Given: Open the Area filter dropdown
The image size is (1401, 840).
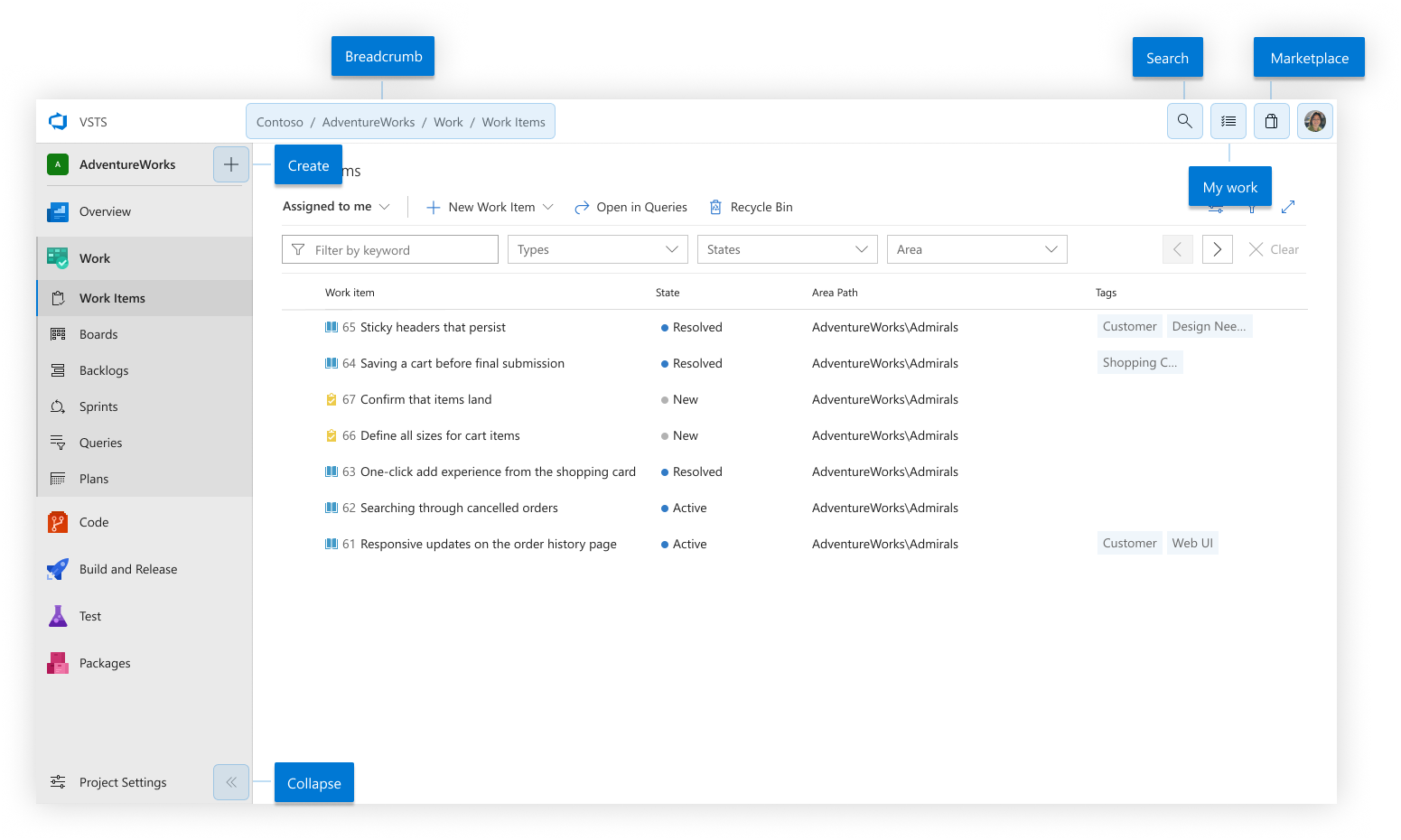Looking at the screenshot, I should coord(977,249).
